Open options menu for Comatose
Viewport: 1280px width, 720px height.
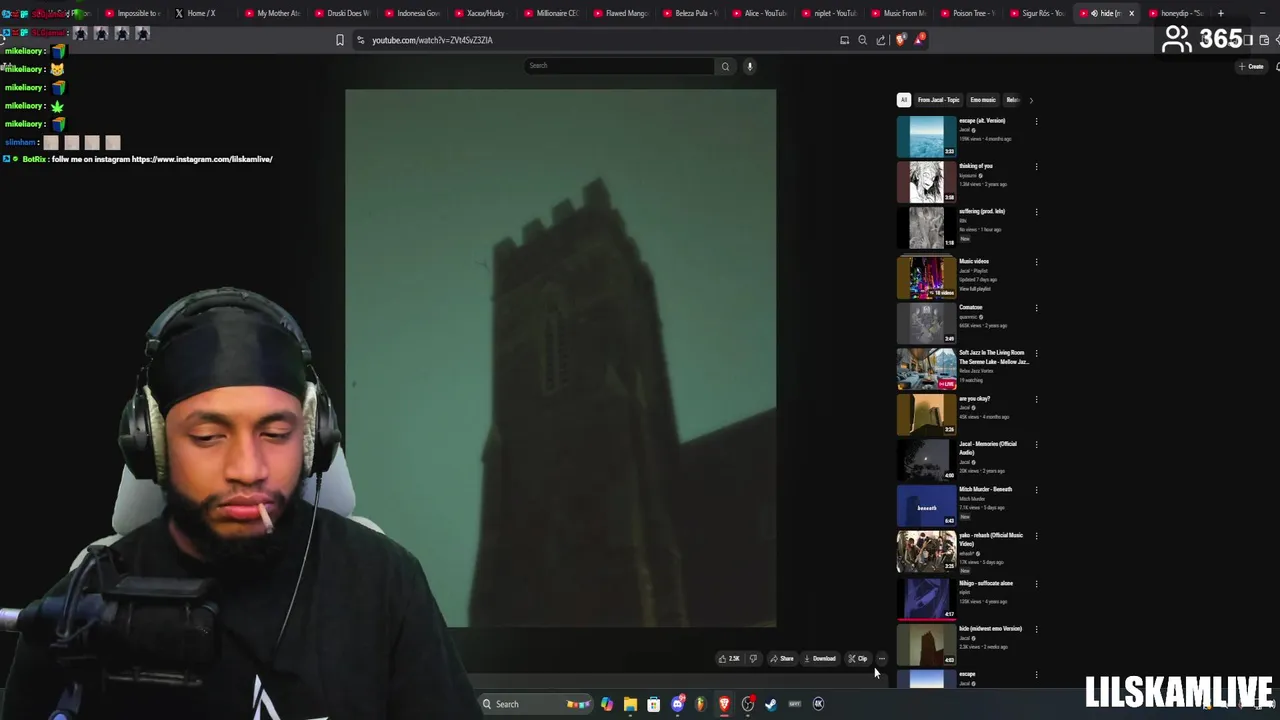(x=1036, y=308)
